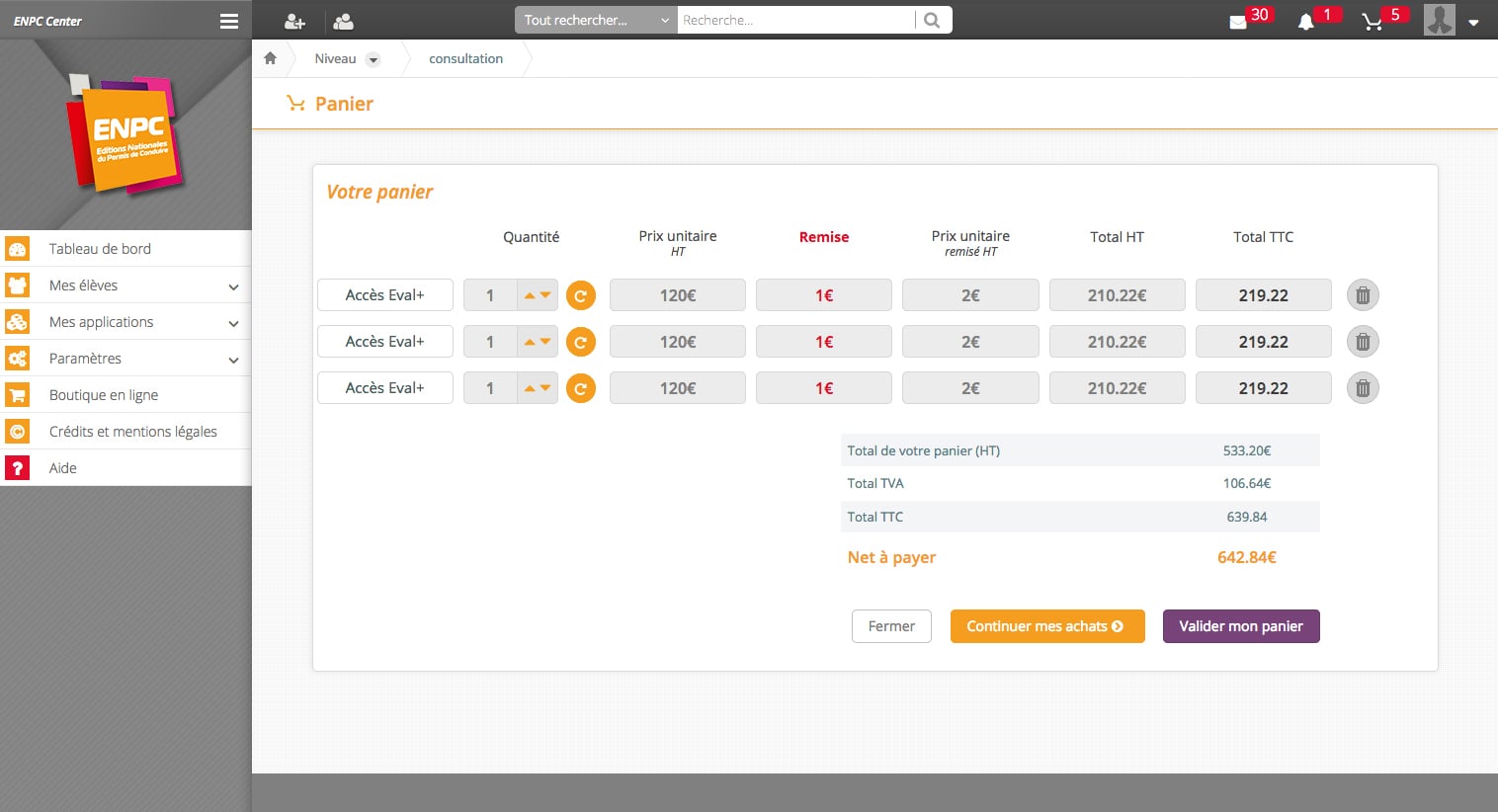Screen dimensions: 1498x812
Task: Click the hamburger menu icon in sidebar header
Action: coord(228,21)
